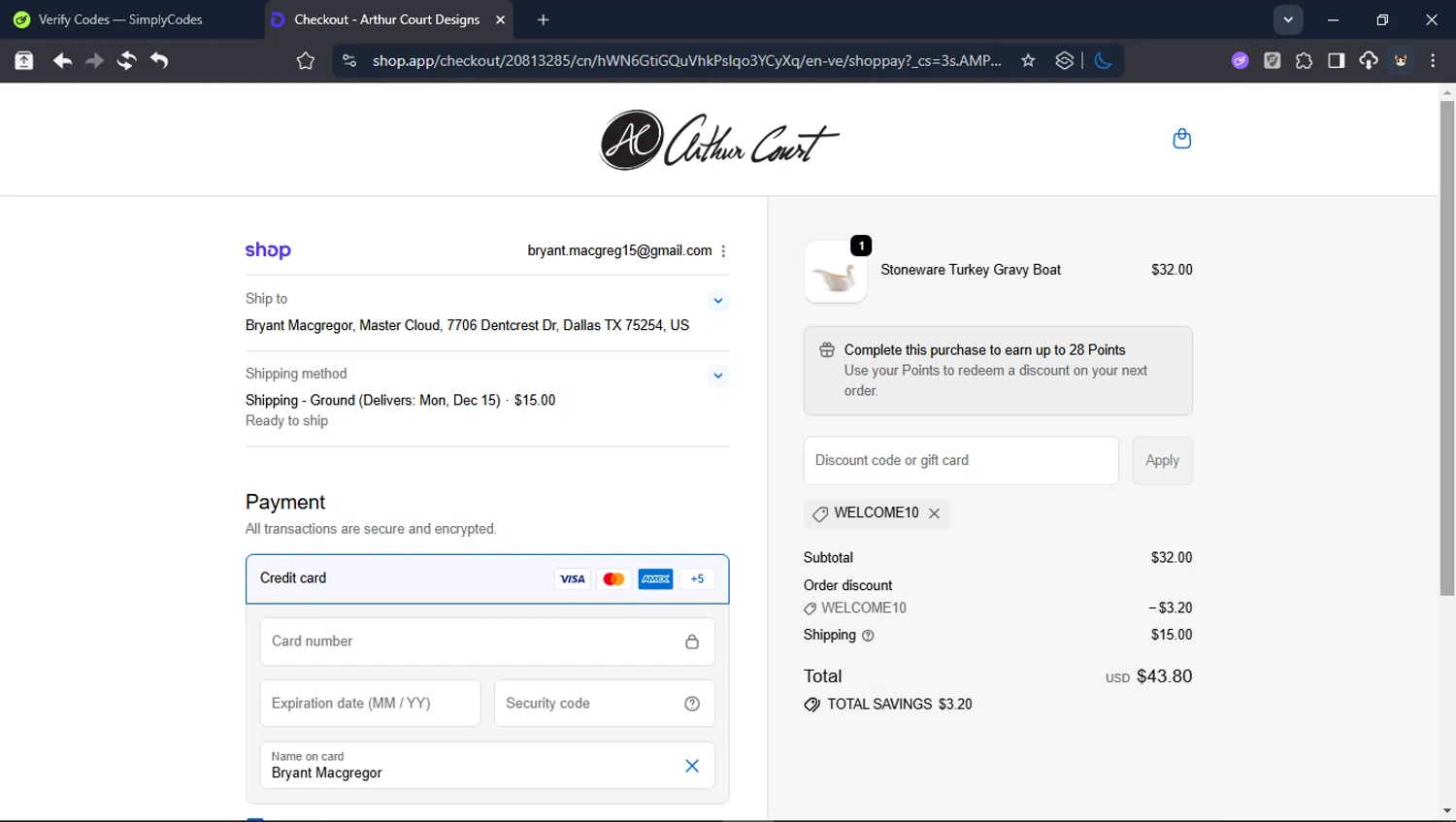The height and width of the screenshot is (822, 1456).
Task: Click the lock icon in Card number
Action: (x=692, y=641)
